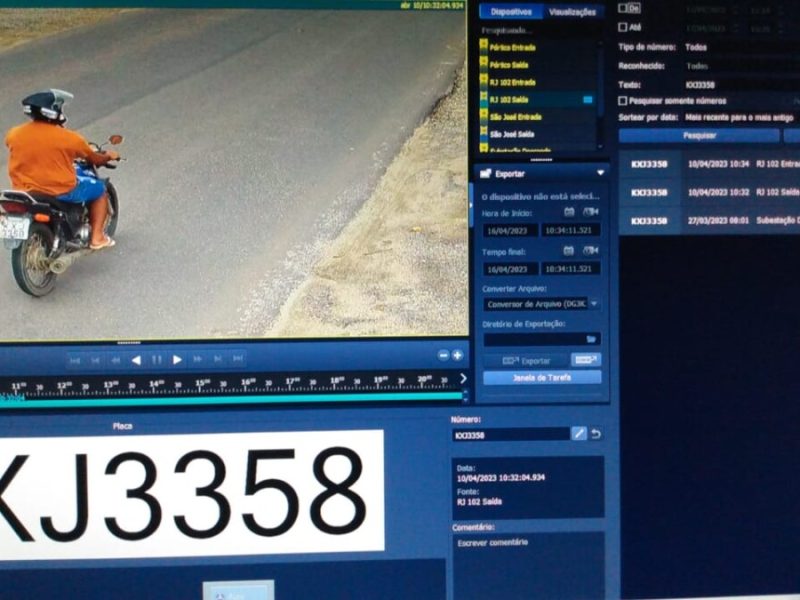The width and height of the screenshot is (800, 600).
Task: Pause the video playback
Action: (156, 359)
